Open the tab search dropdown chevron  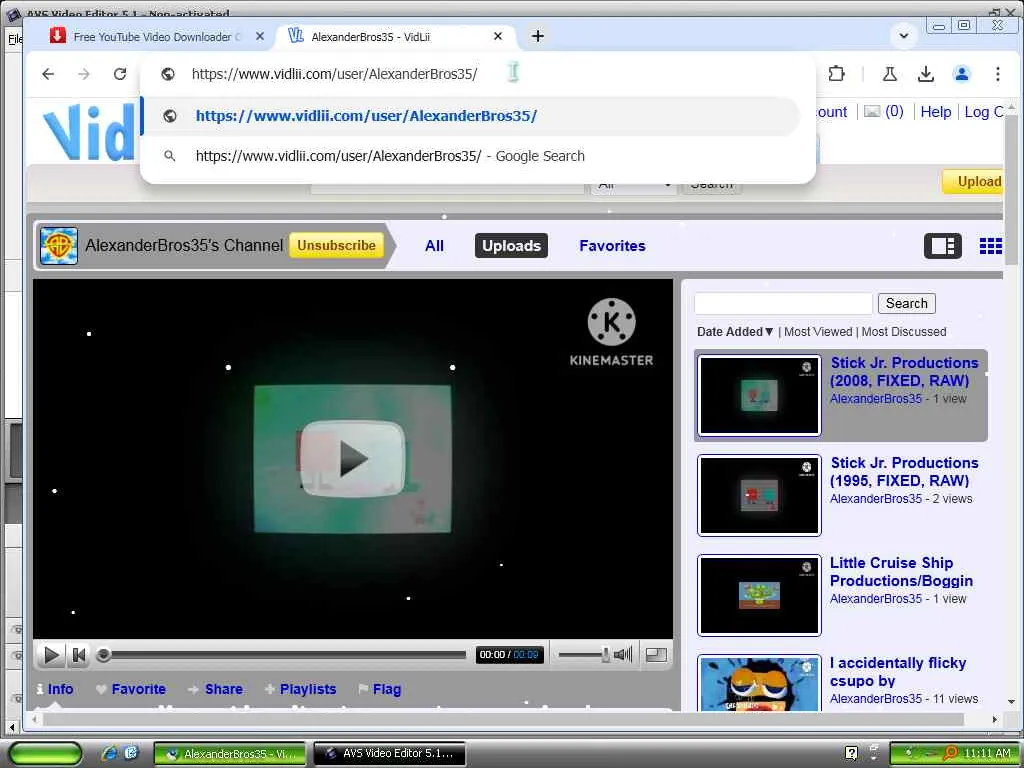(x=904, y=36)
